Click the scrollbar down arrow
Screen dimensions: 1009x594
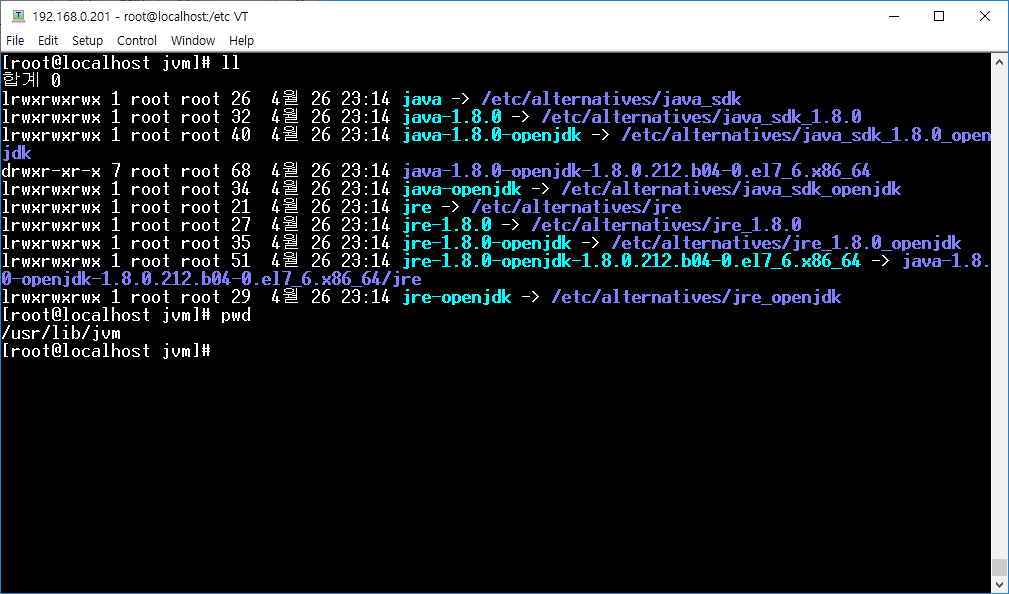(999, 583)
